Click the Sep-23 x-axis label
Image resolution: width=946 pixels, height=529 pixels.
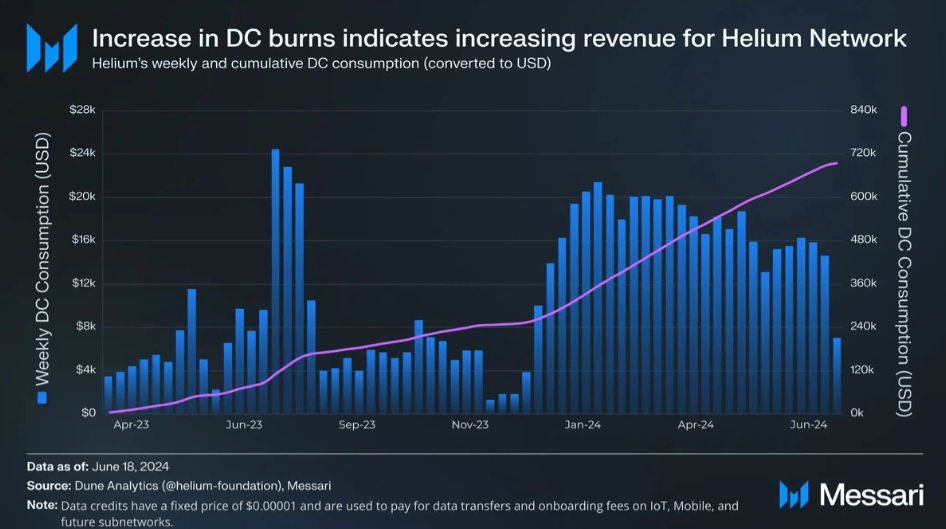tap(357, 425)
